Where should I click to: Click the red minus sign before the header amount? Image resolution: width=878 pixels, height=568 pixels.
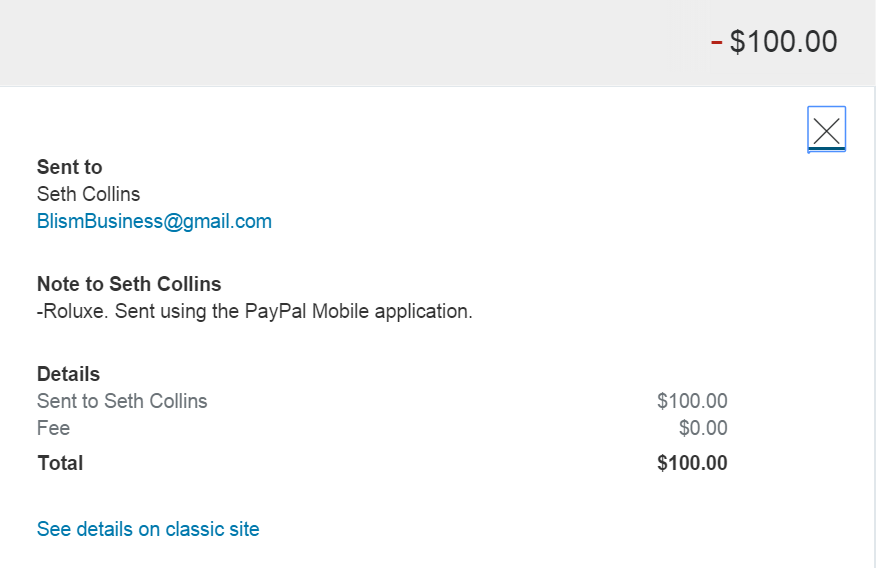point(716,42)
